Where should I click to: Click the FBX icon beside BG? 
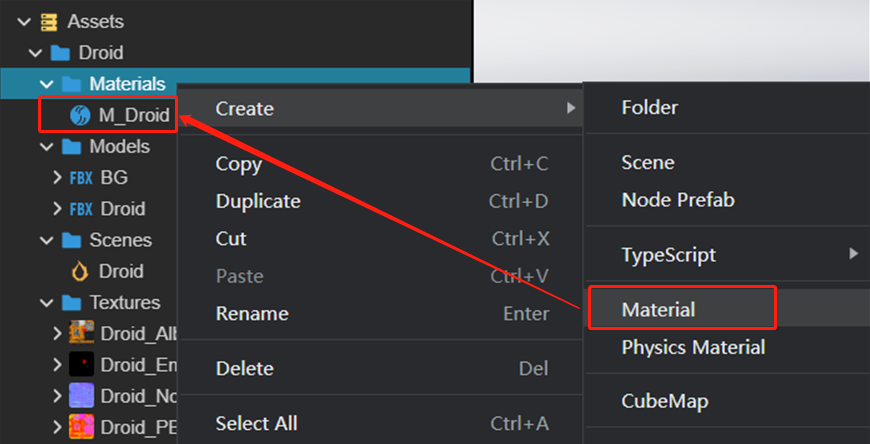coord(80,178)
